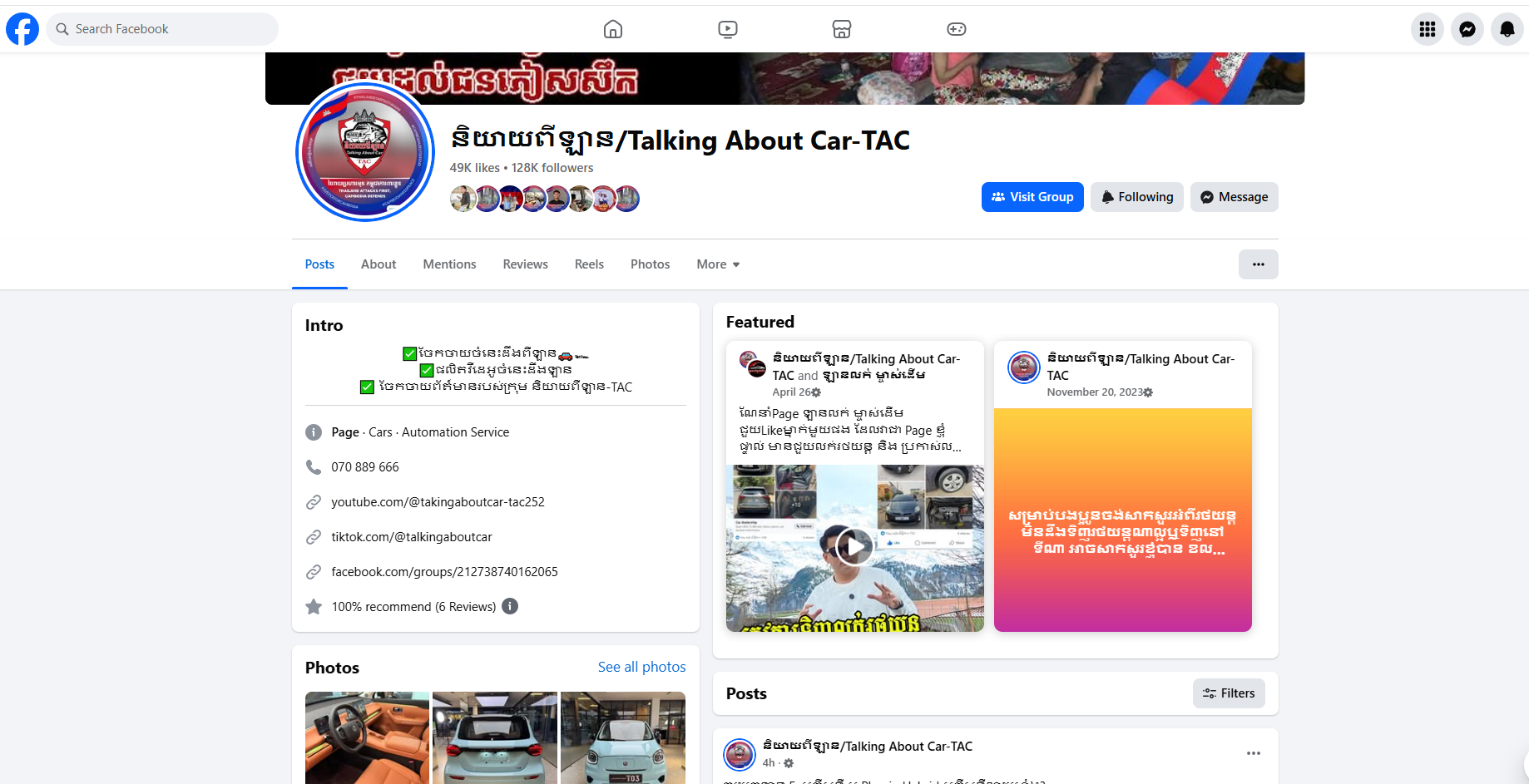Click the Cars category link
Viewport: 1529px width, 784px height.
tap(380, 432)
